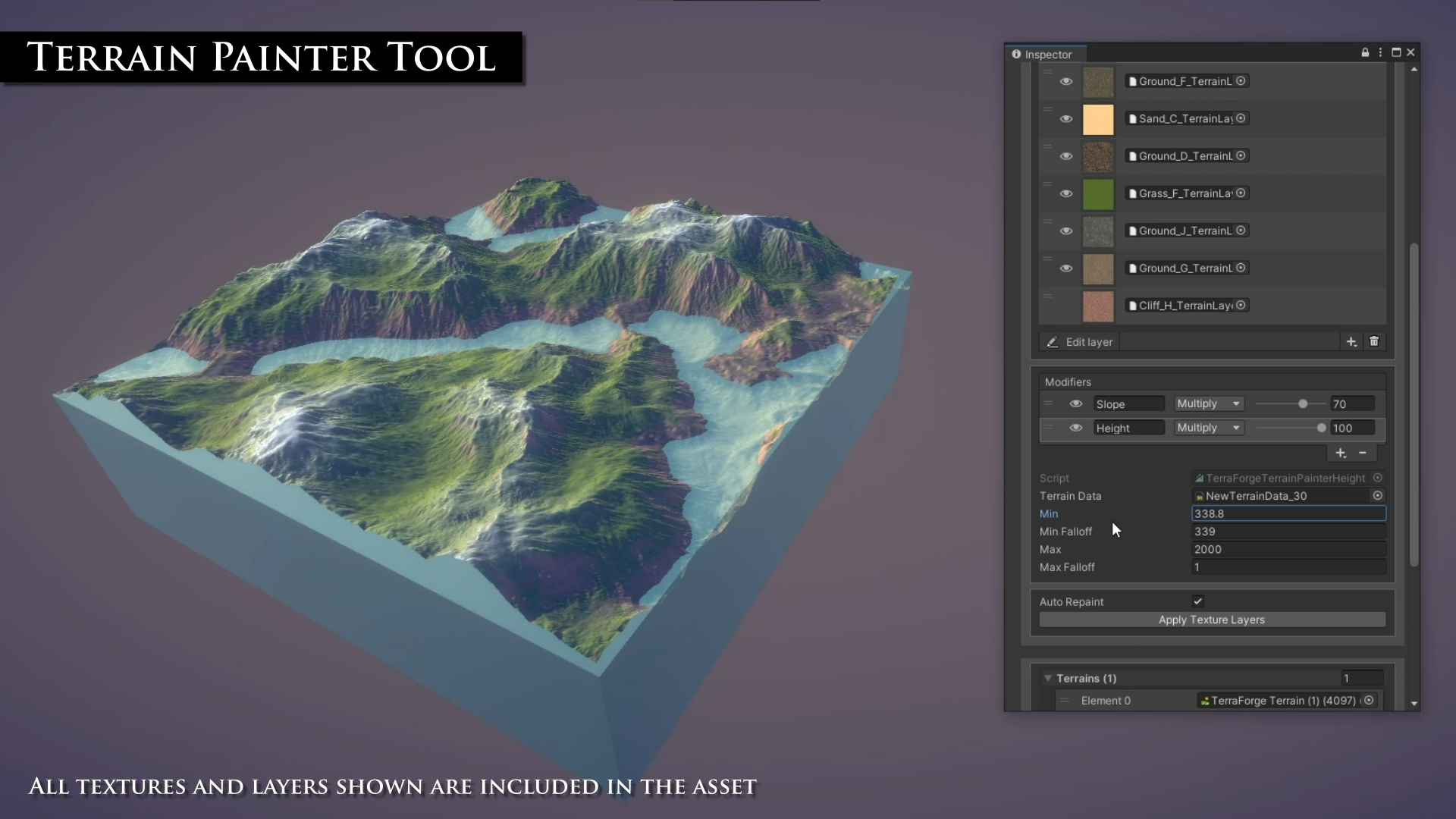
Task: Click the trash icon to delete layer
Action: tap(1374, 342)
